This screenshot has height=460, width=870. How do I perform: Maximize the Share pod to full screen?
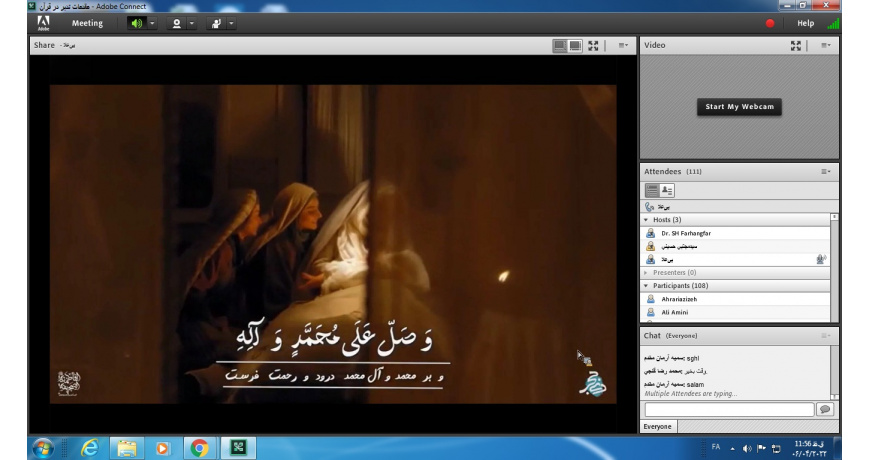click(593, 46)
